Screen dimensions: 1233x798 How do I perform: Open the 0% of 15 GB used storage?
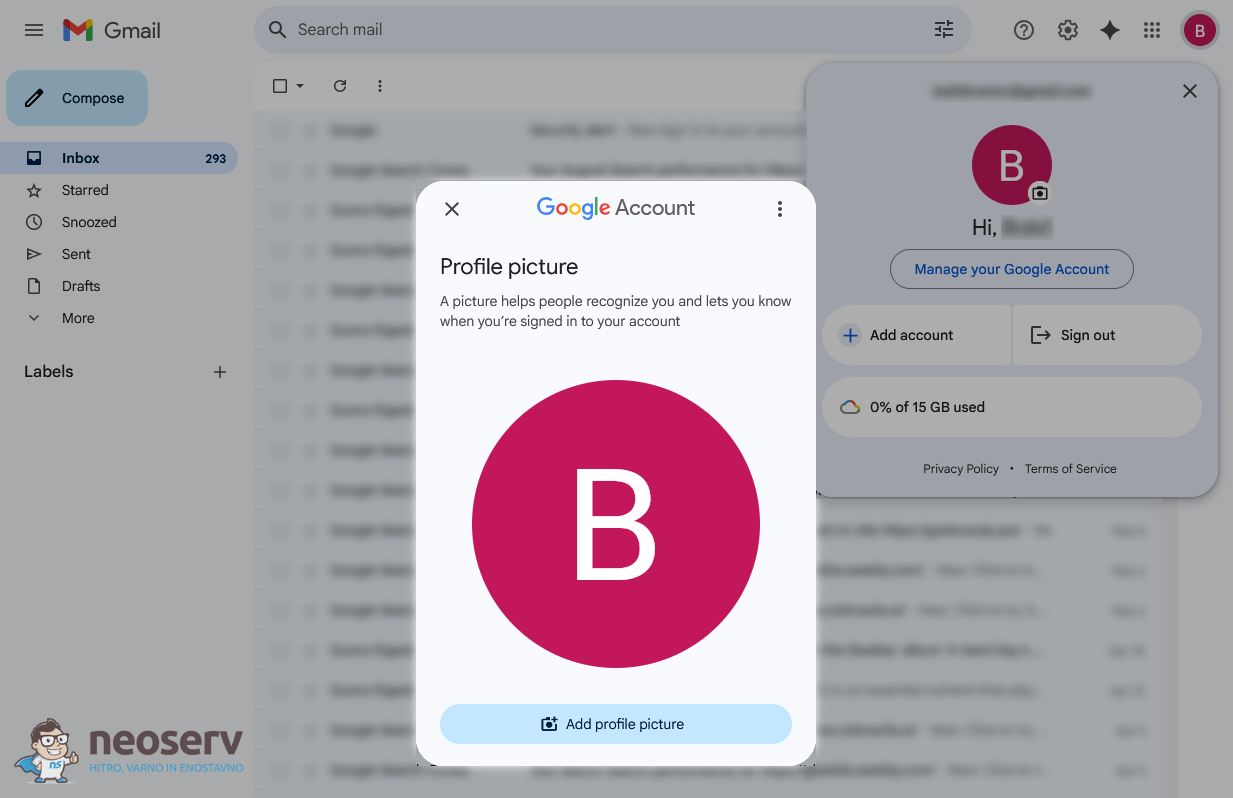click(x=1012, y=407)
